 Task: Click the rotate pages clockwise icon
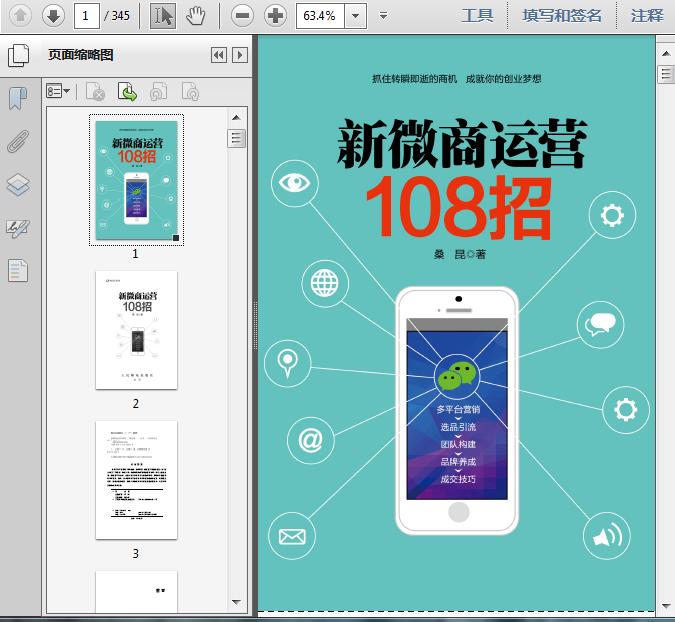[x=190, y=91]
